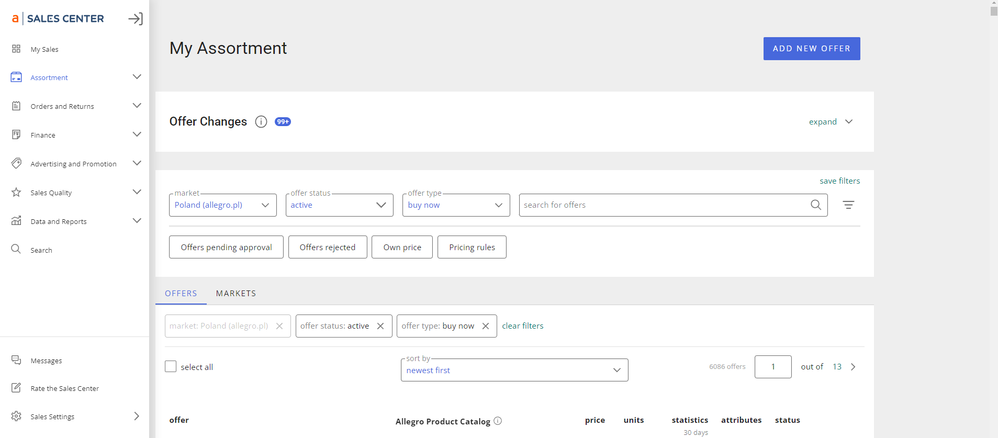The width and height of the screenshot is (998, 438).
Task: Open My Sales from the sidebar
Action: pyautogui.click(x=44, y=49)
